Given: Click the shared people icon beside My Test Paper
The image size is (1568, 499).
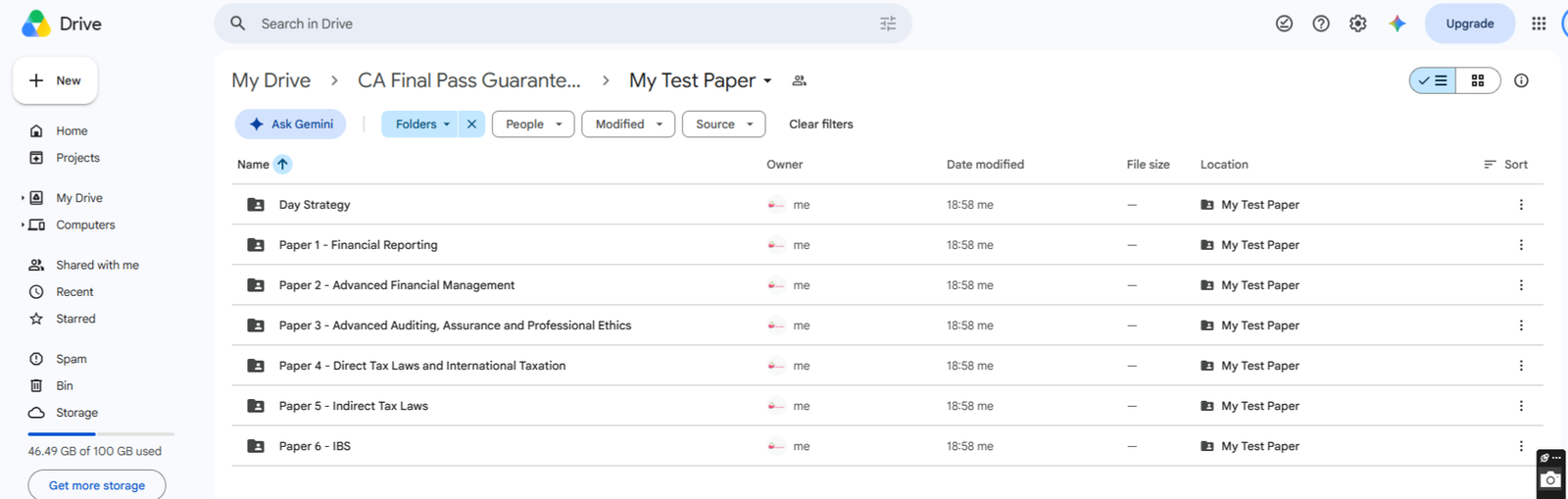Looking at the screenshot, I should (800, 80).
